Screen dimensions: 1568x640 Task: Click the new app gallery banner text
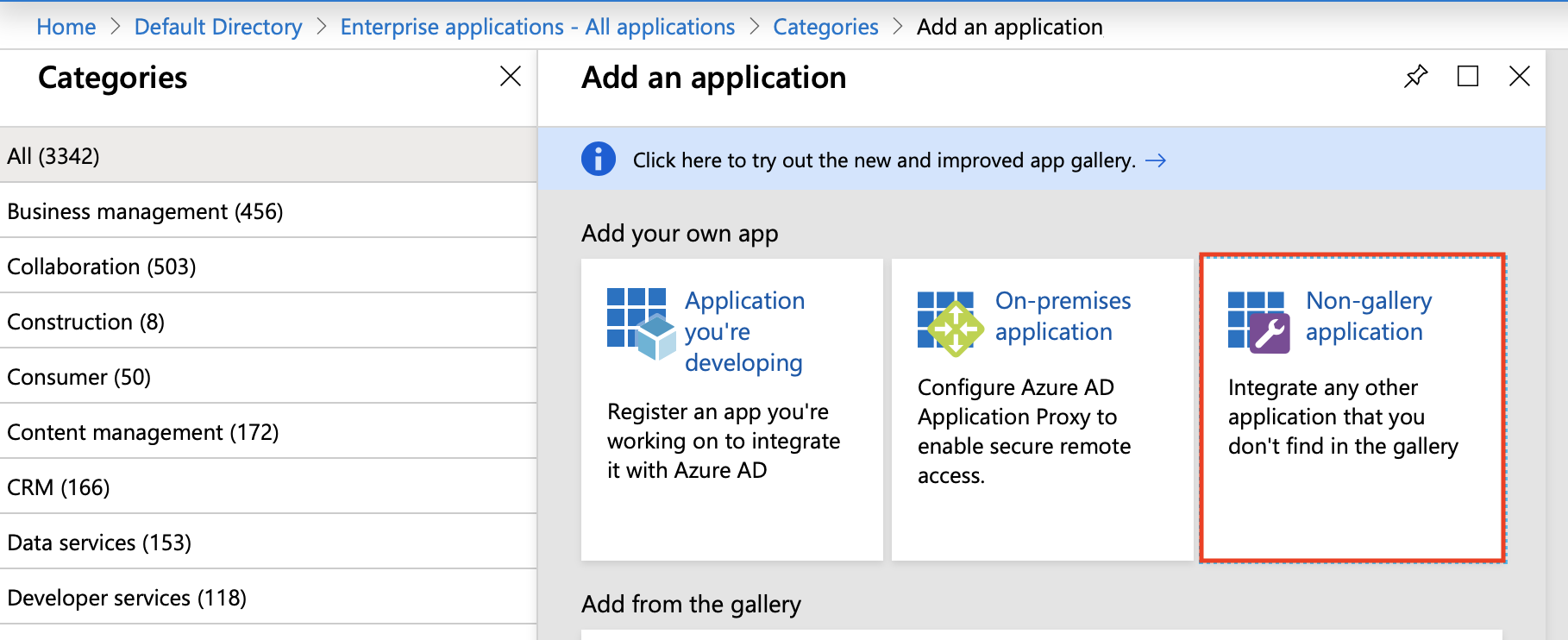884,160
